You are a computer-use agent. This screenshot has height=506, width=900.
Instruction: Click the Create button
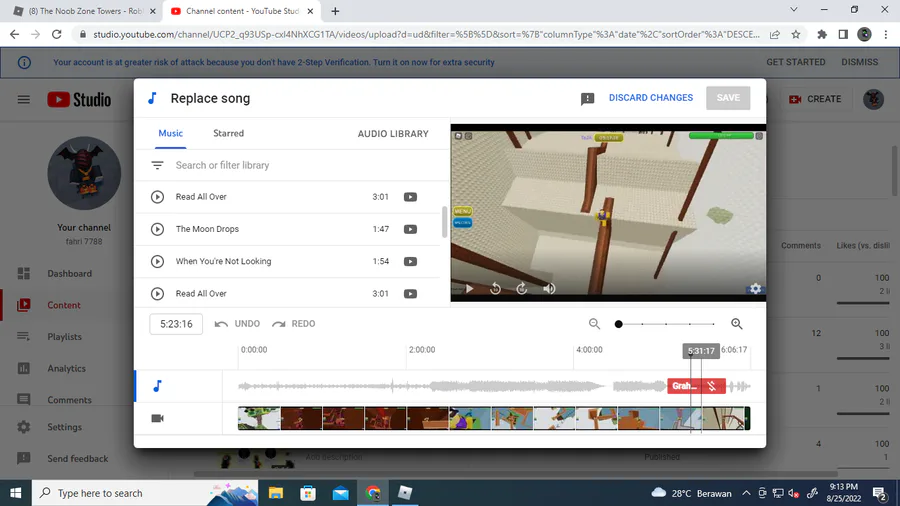click(x=815, y=99)
